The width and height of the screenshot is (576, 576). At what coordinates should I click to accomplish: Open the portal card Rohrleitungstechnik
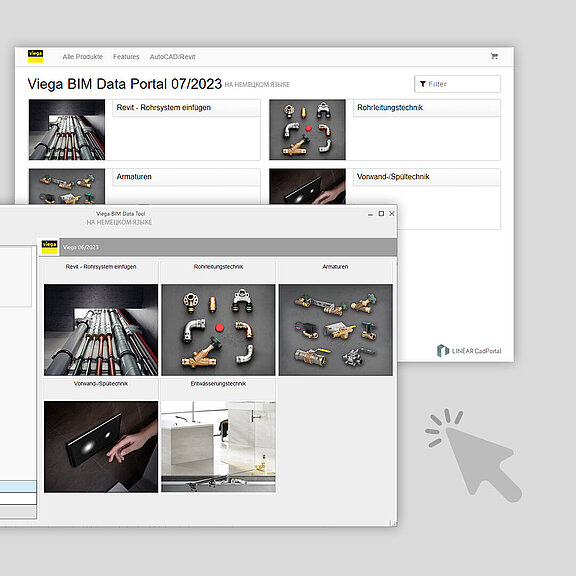click(x=426, y=130)
